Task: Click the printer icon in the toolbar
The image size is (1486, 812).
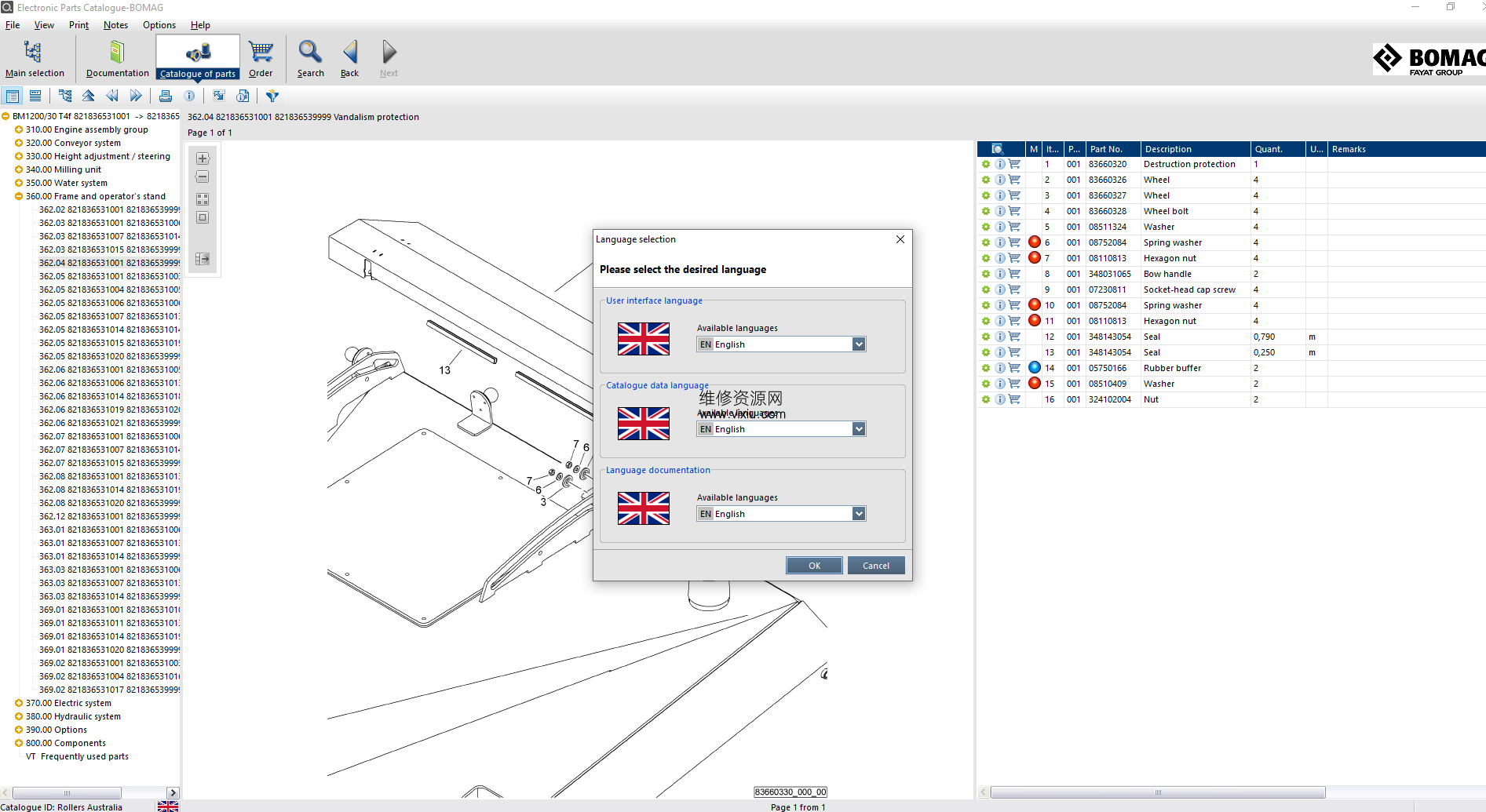Action: pyautogui.click(x=166, y=96)
